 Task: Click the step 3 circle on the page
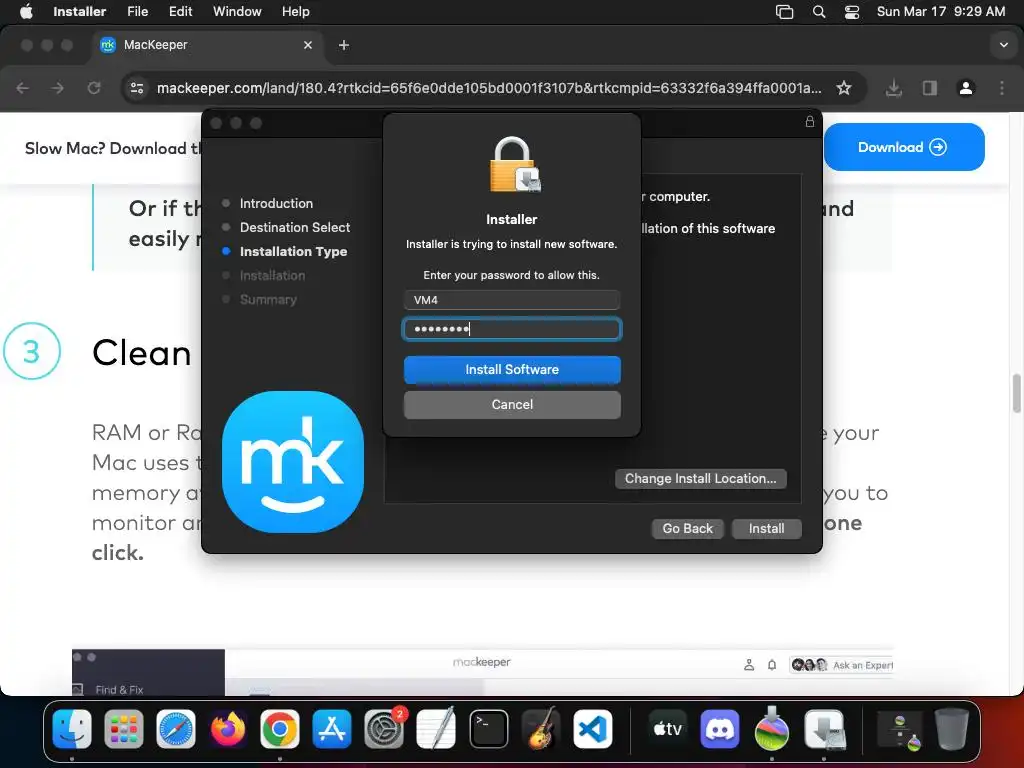[x=32, y=351]
